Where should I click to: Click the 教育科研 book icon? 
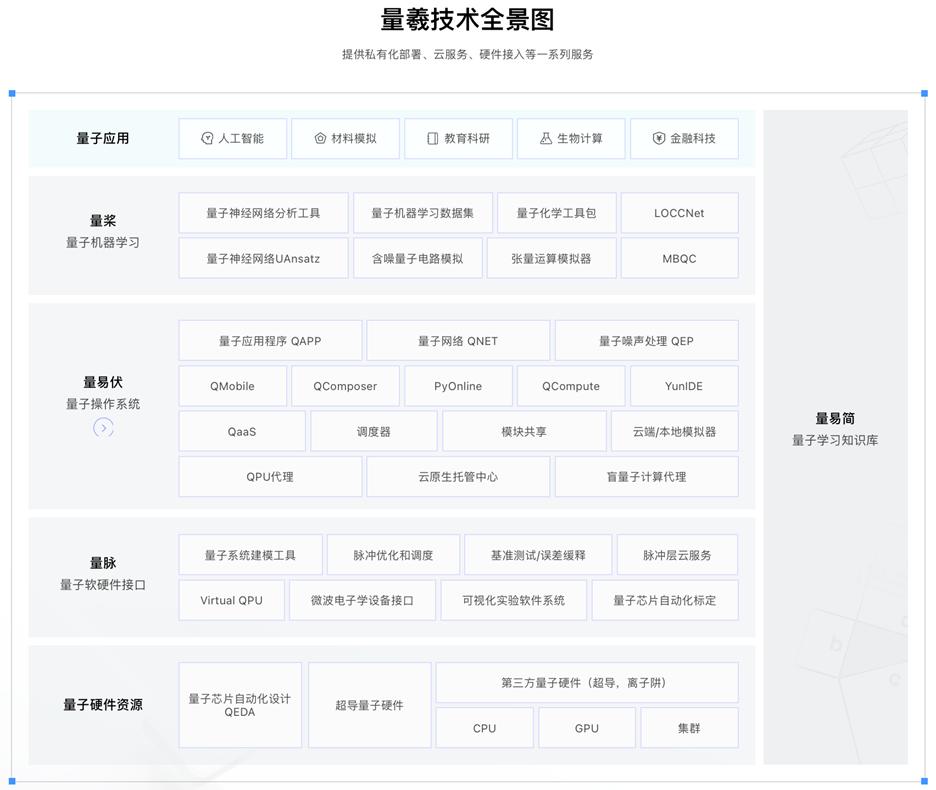(x=432, y=138)
